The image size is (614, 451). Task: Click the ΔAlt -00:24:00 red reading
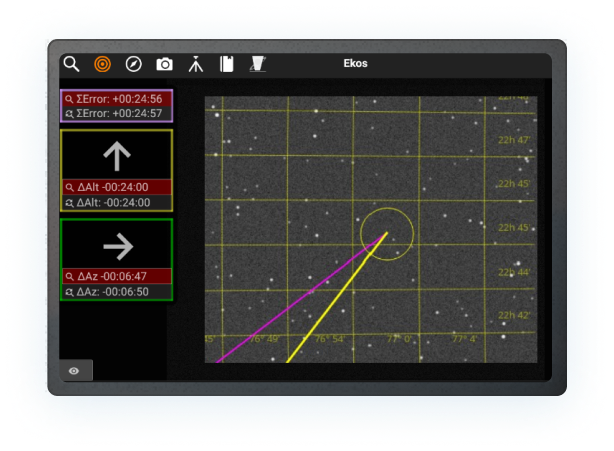(117, 187)
